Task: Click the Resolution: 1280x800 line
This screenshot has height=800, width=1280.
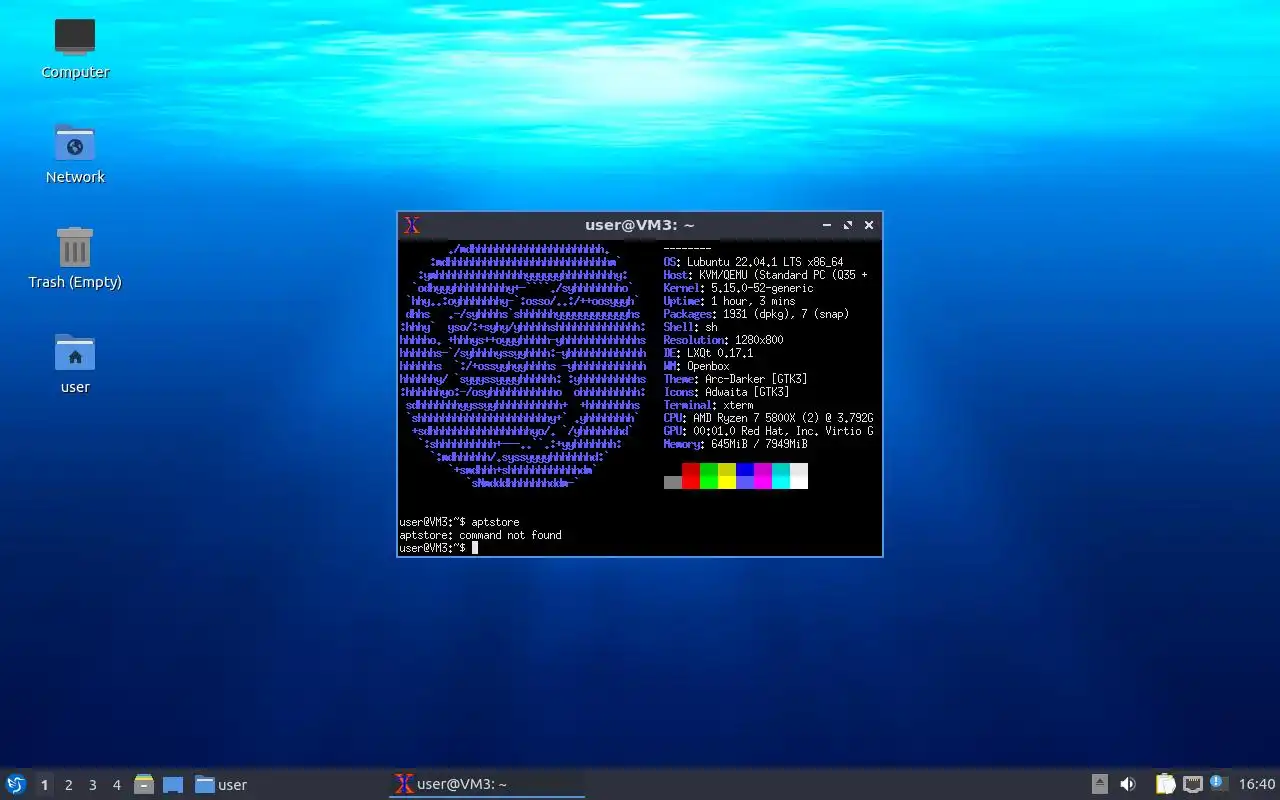Action: tap(723, 340)
